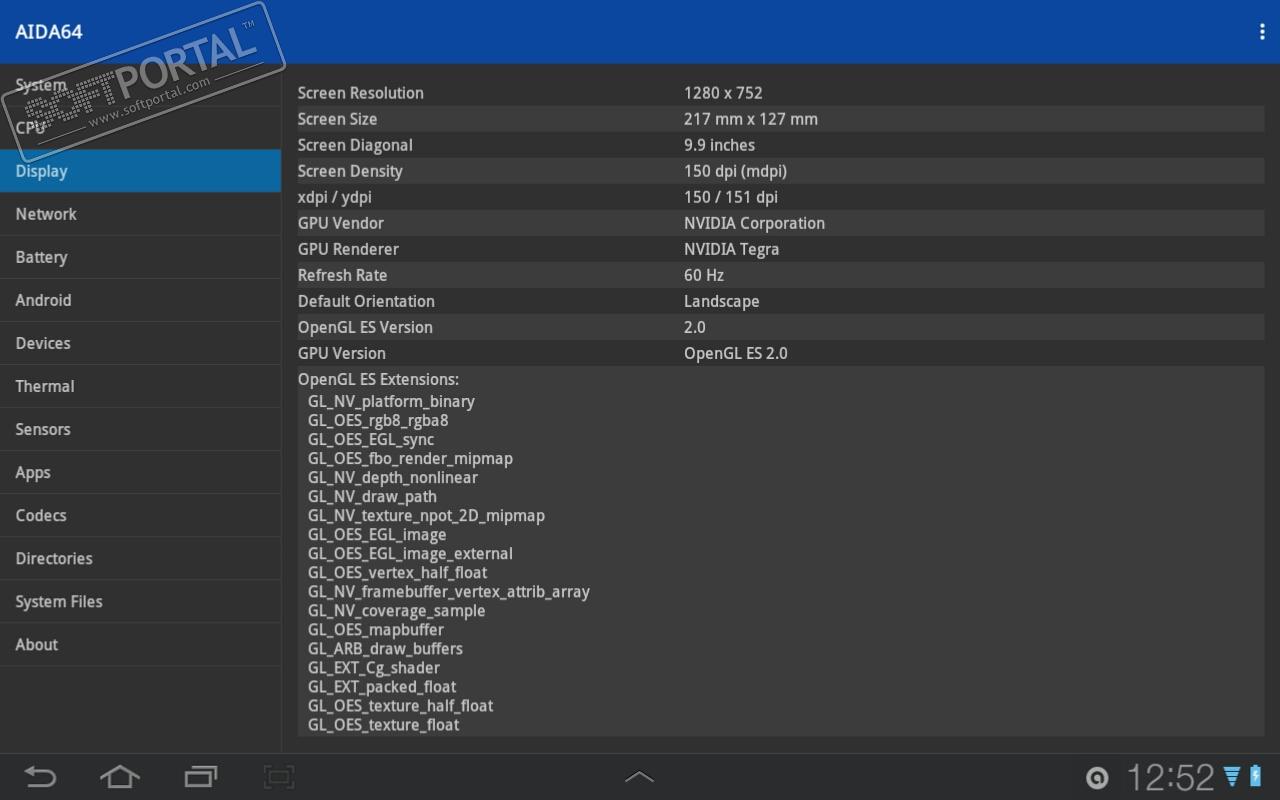Viewport: 1280px width, 800px height.
Task: Select the Display section
Action: point(140,171)
